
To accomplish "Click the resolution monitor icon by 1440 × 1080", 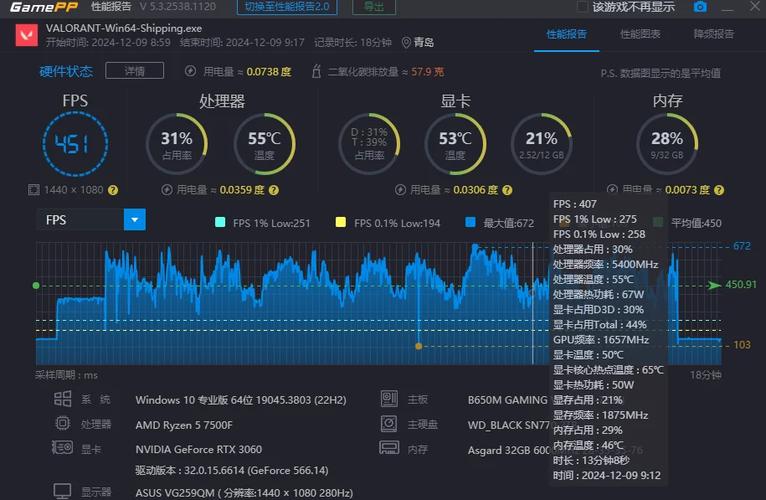I will click(34, 190).
